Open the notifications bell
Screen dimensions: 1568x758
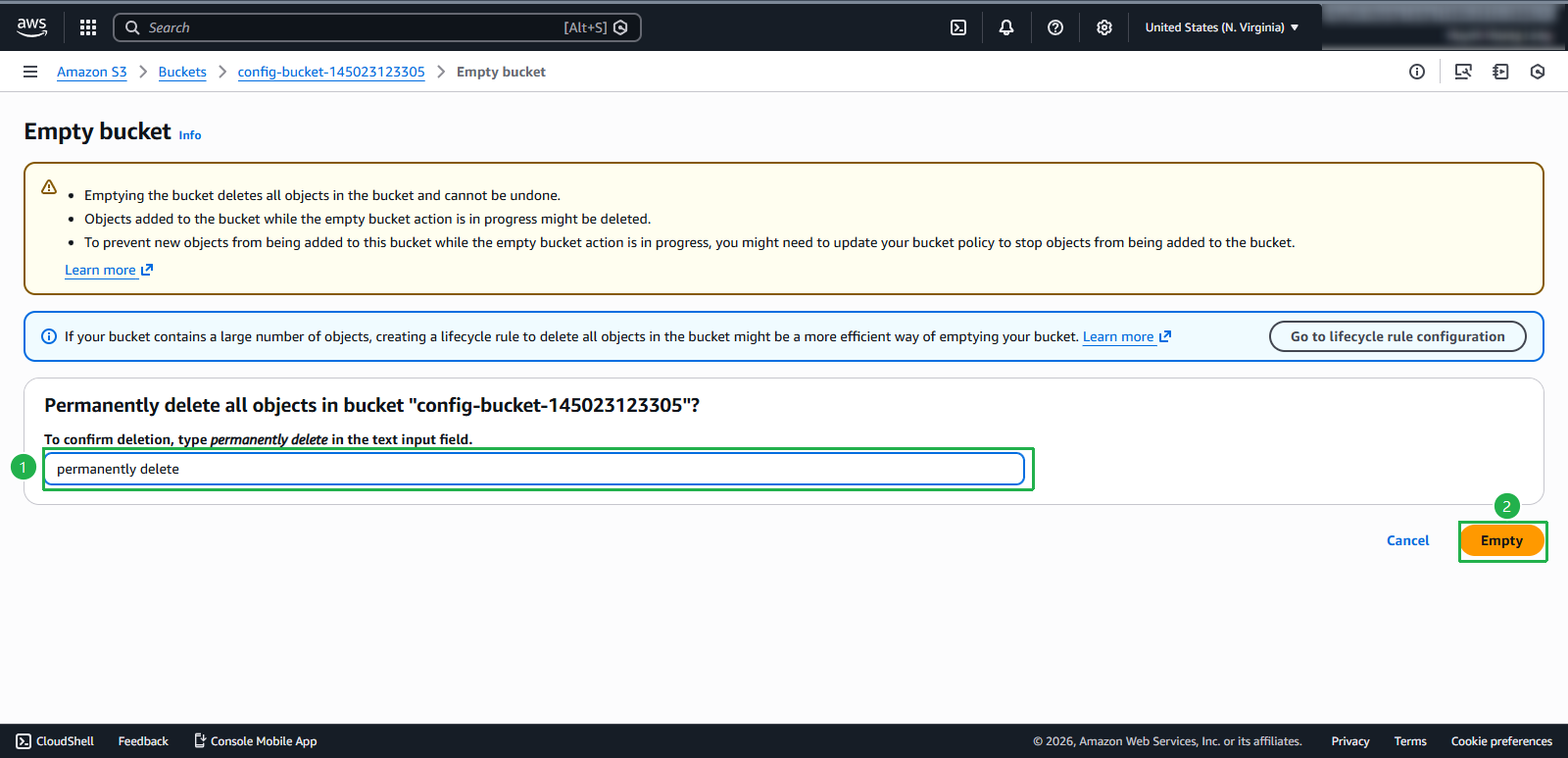(1006, 27)
